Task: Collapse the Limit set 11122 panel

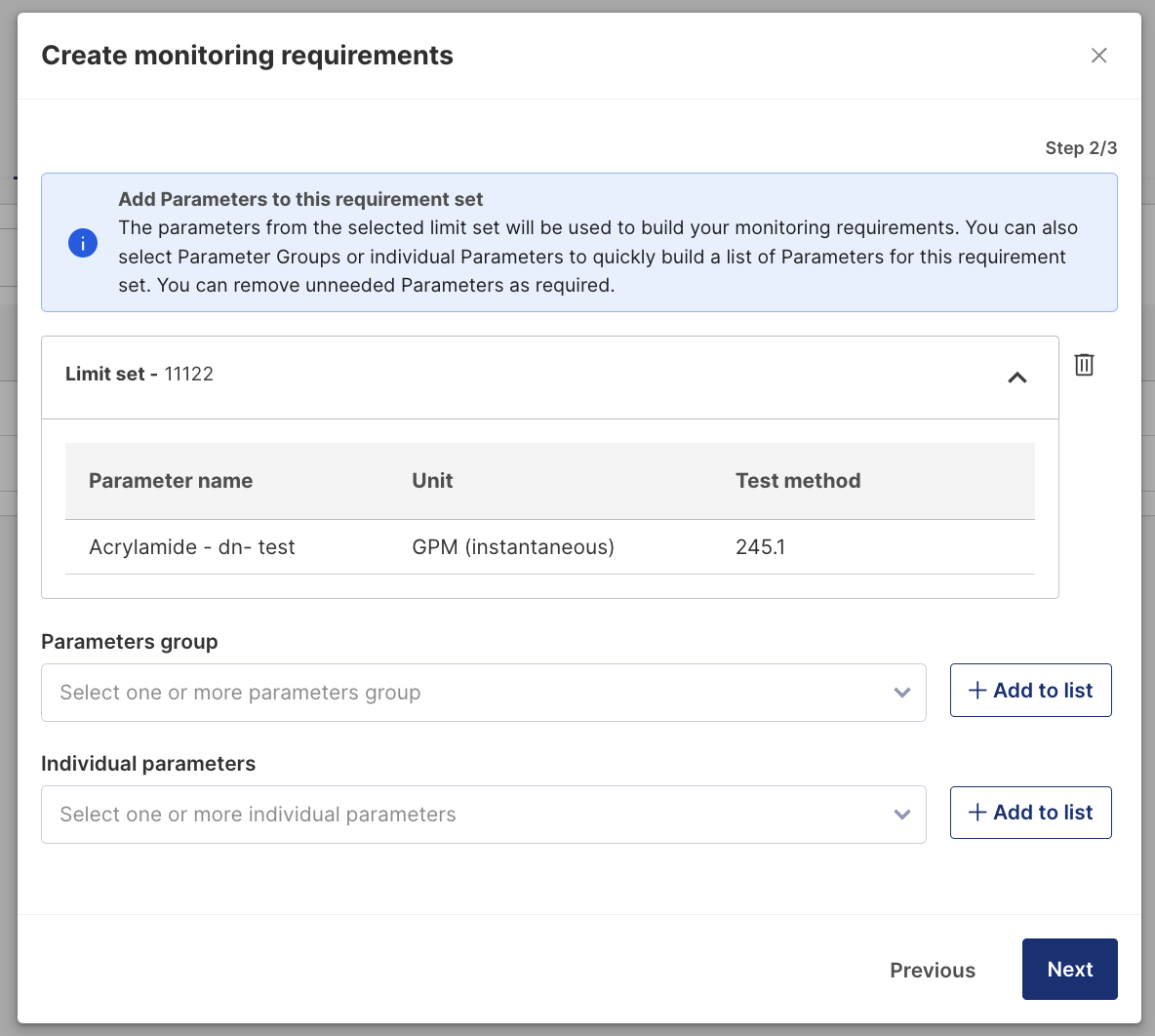Action: (x=1016, y=378)
